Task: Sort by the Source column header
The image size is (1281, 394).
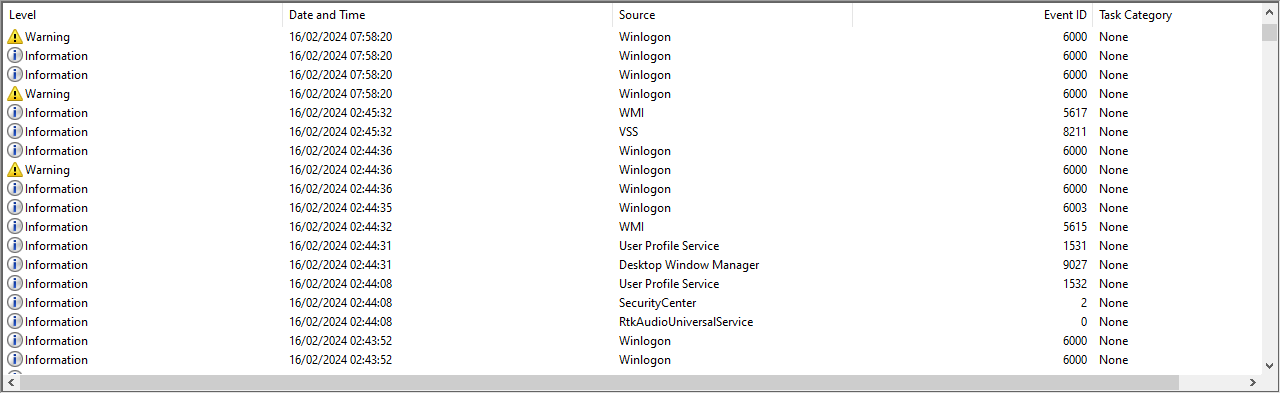Action: coord(733,15)
